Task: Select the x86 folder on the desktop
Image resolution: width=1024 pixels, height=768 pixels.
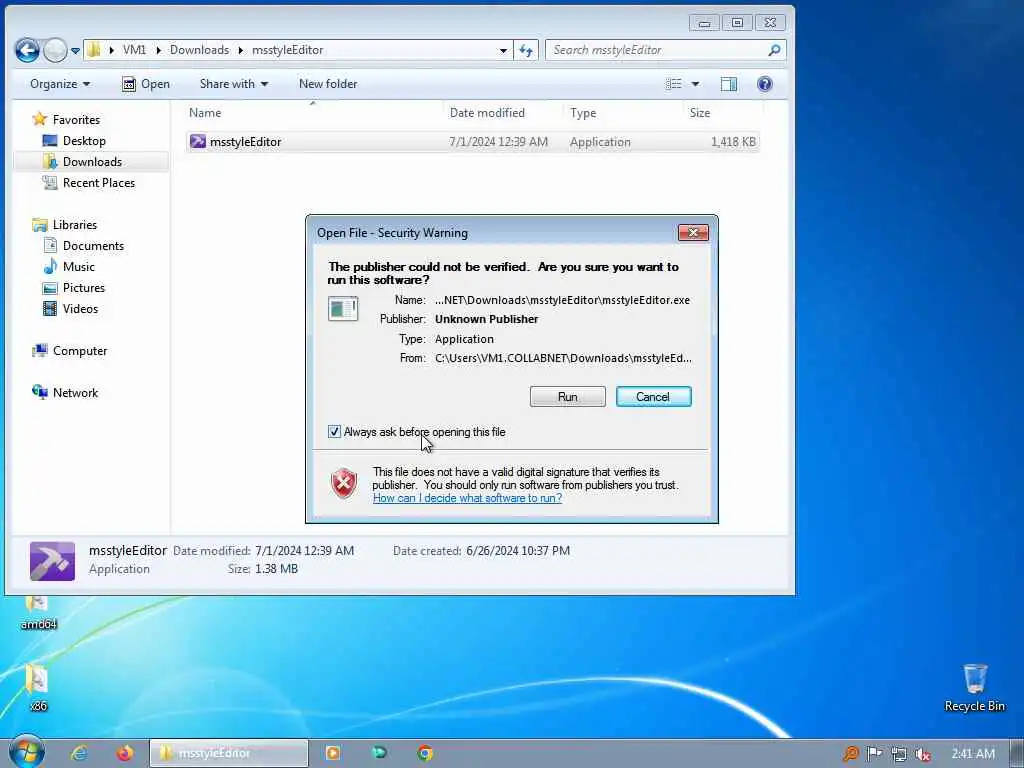Action: (37, 688)
